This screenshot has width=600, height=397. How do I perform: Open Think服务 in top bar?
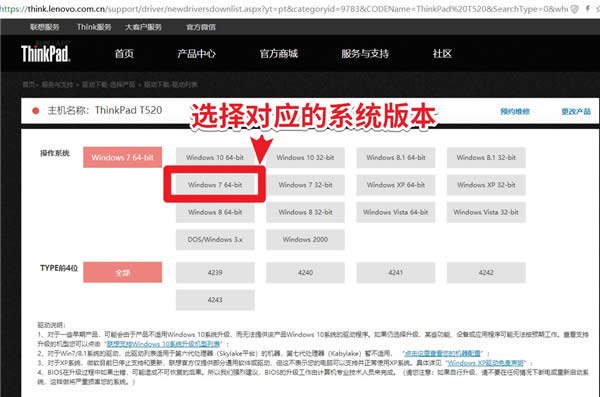[94, 27]
